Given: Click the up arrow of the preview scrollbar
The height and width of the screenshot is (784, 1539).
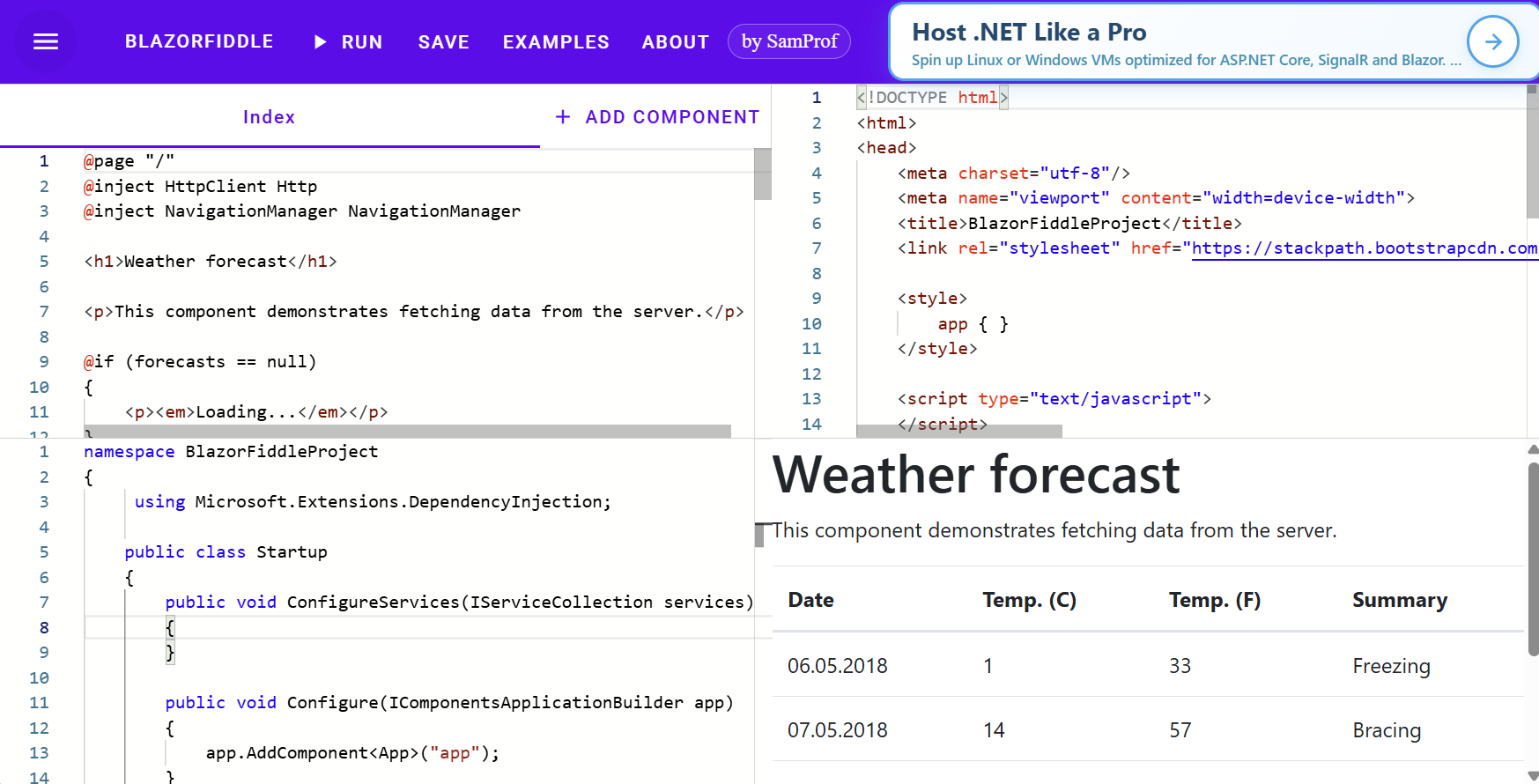Looking at the screenshot, I should tap(1533, 449).
